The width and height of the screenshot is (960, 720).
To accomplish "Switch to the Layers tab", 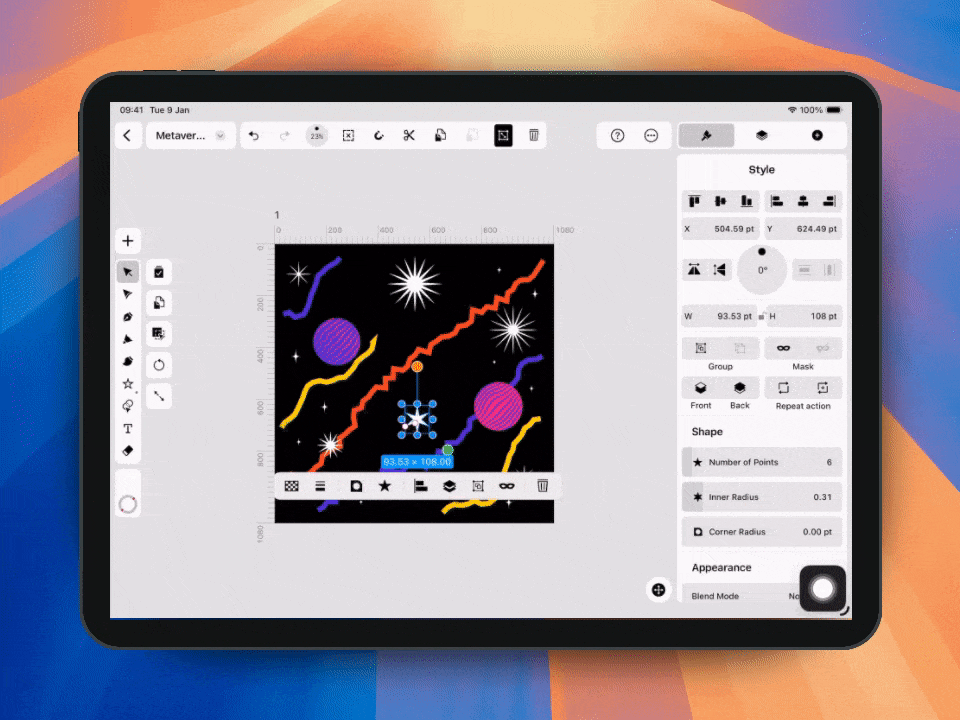I will pos(762,135).
